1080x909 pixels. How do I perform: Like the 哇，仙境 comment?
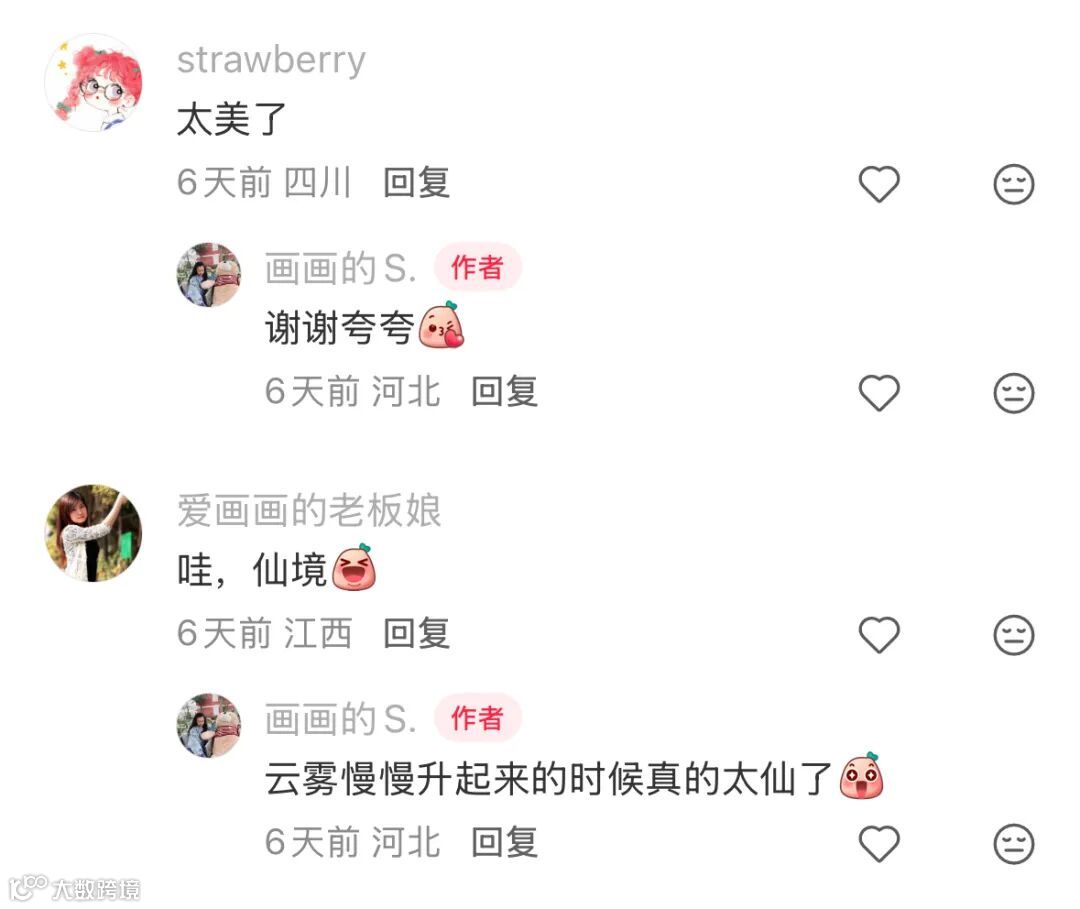[879, 634]
